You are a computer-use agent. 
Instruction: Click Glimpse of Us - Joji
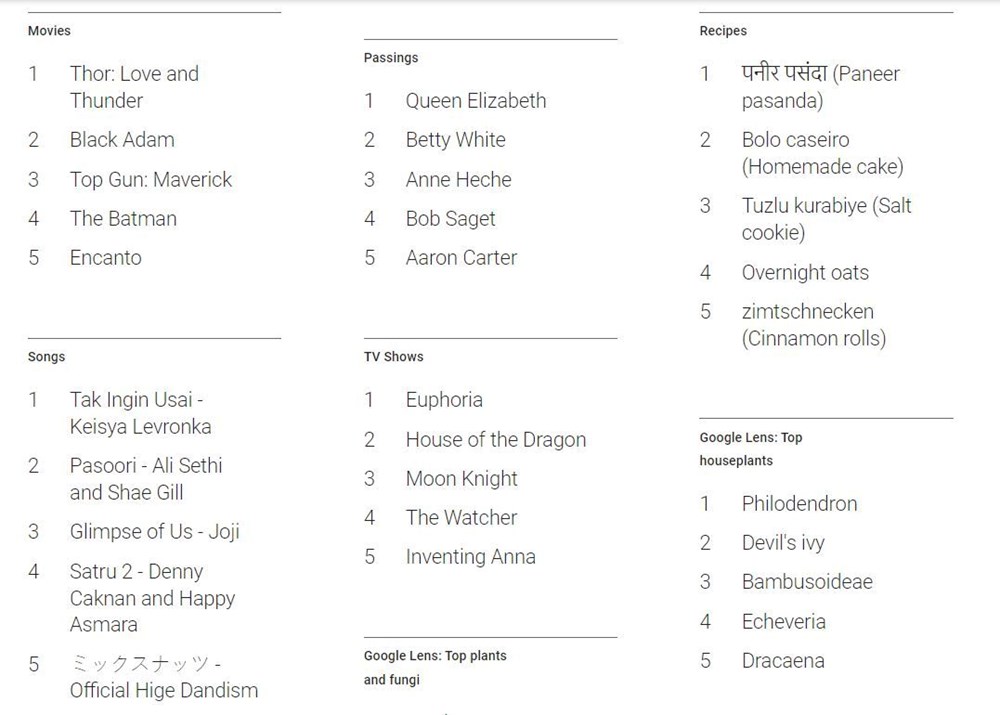coord(154,532)
